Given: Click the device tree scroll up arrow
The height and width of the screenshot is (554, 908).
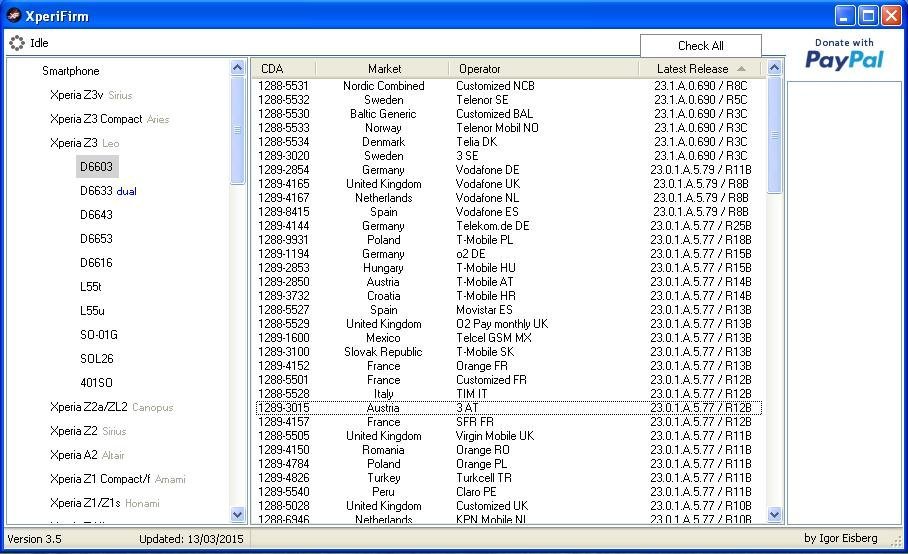Looking at the screenshot, I should [x=237, y=68].
